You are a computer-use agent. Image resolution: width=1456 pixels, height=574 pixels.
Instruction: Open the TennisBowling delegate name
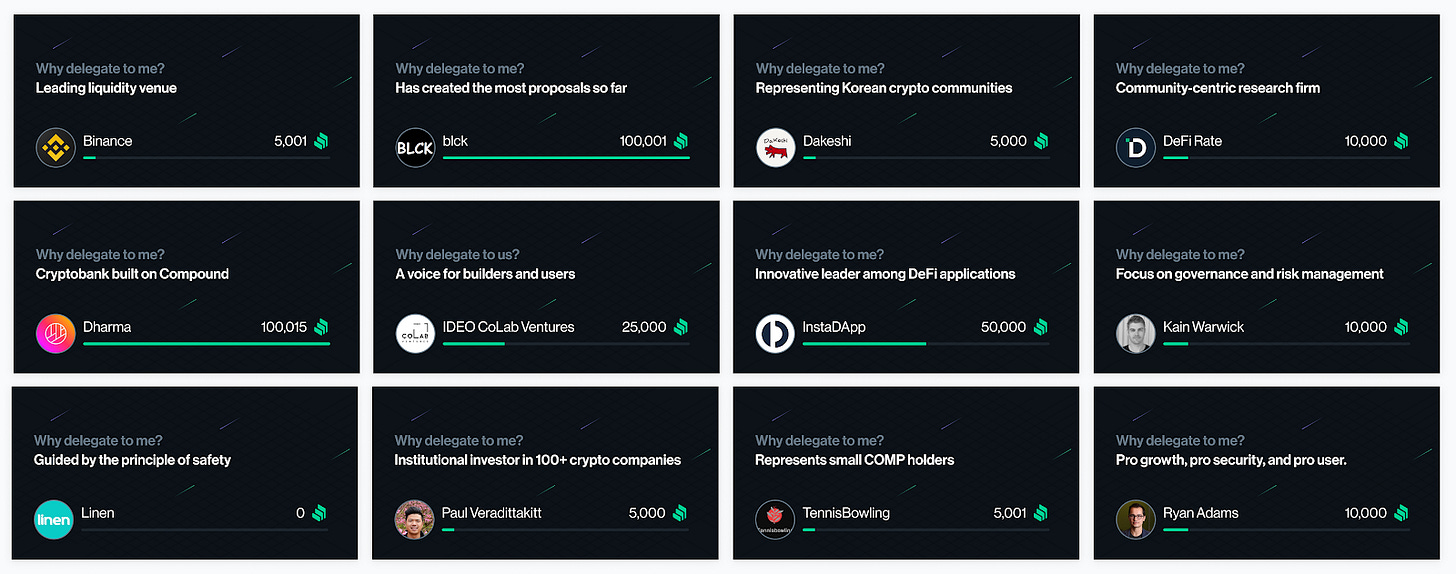pyautogui.click(x=845, y=513)
